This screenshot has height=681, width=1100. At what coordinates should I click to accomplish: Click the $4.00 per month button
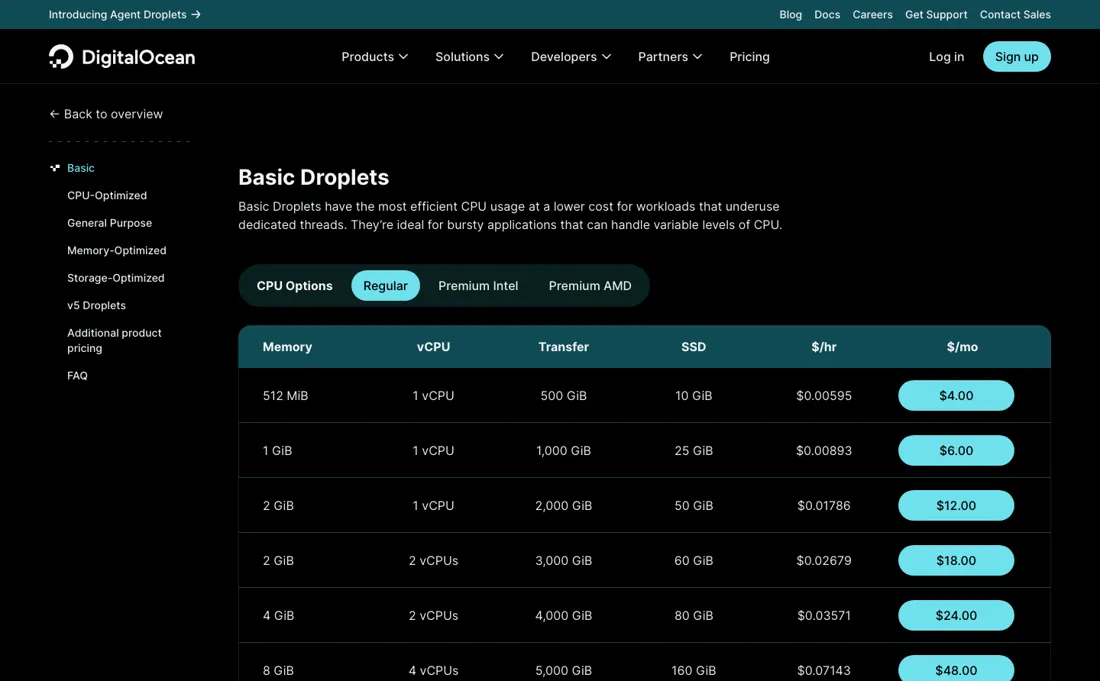click(x=955, y=396)
